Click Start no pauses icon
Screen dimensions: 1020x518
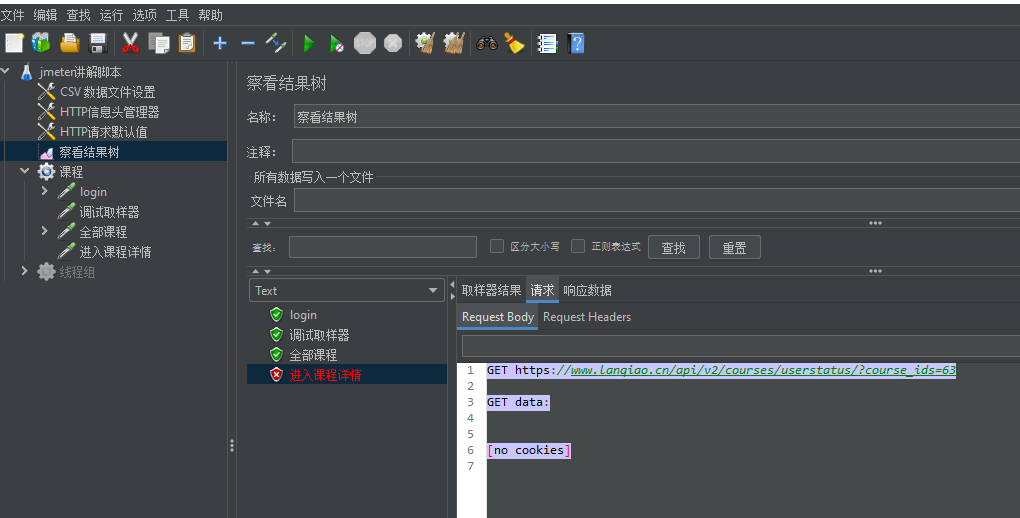pyautogui.click(x=336, y=44)
